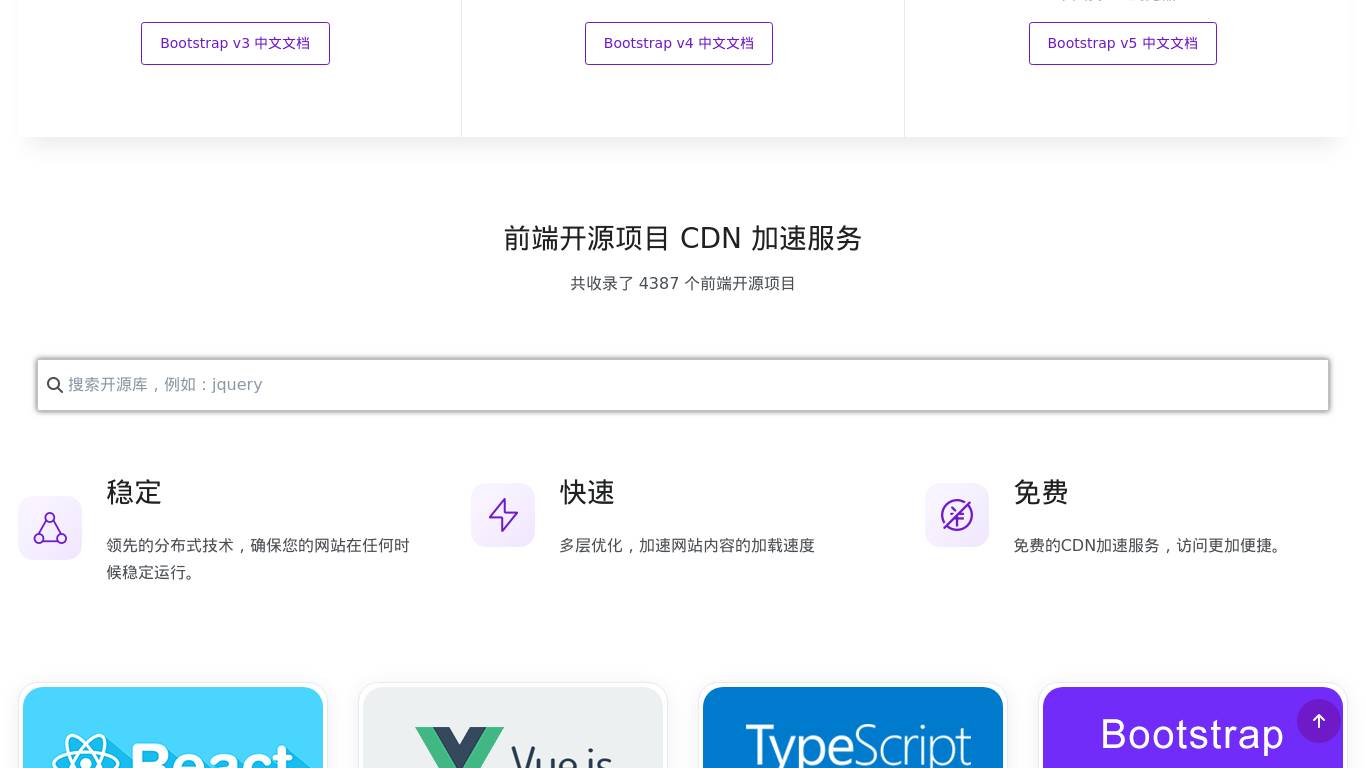Click the 稳定 network nodes icon

coord(50,528)
